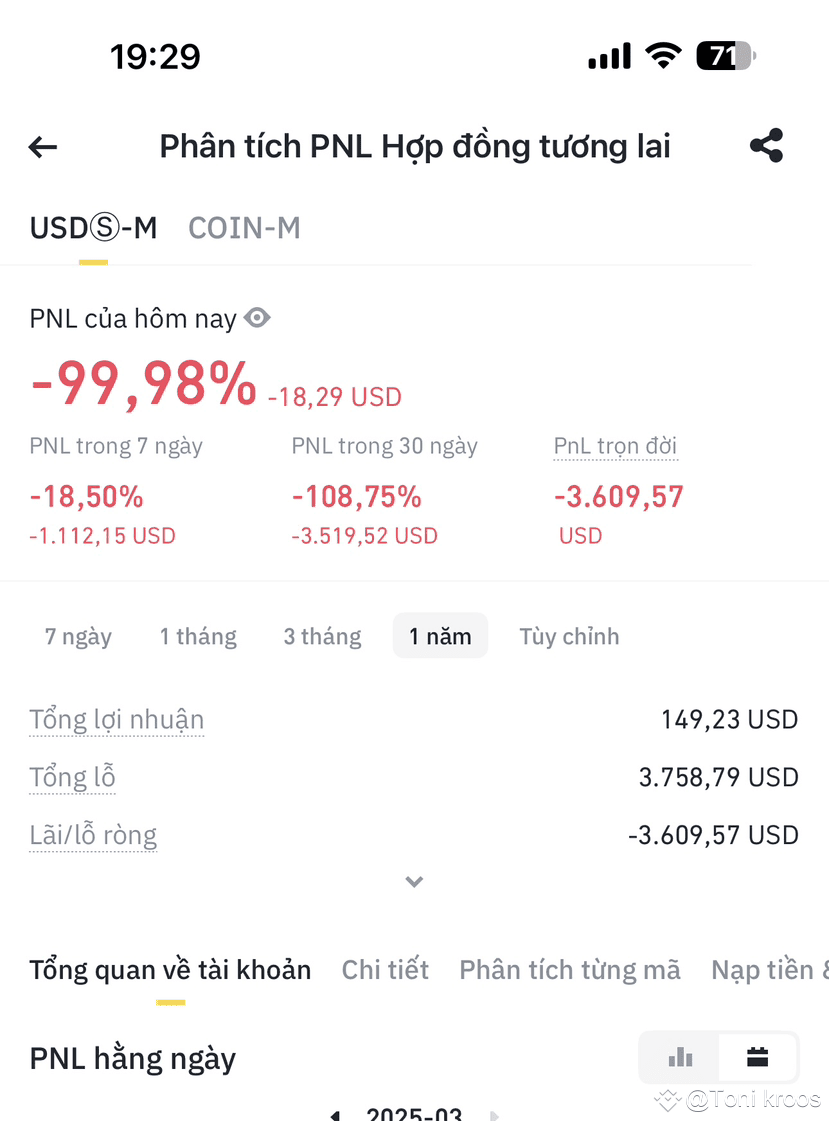Tap the Lãi/lỗ ròng label
This screenshot has width=829, height=1121.
[93, 835]
